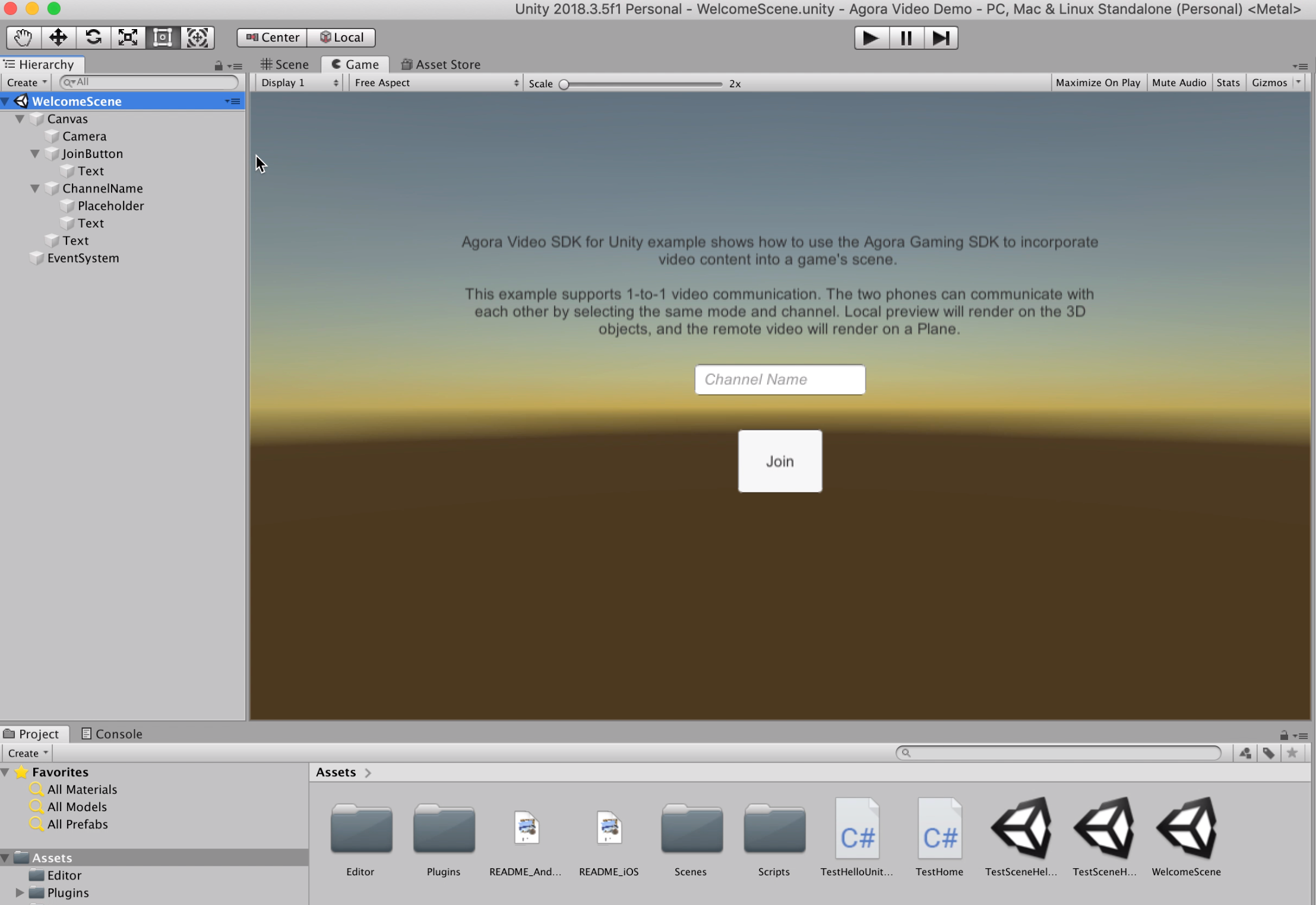Open the Hierarchy Create dropdown
The image size is (1316, 905).
click(27, 83)
